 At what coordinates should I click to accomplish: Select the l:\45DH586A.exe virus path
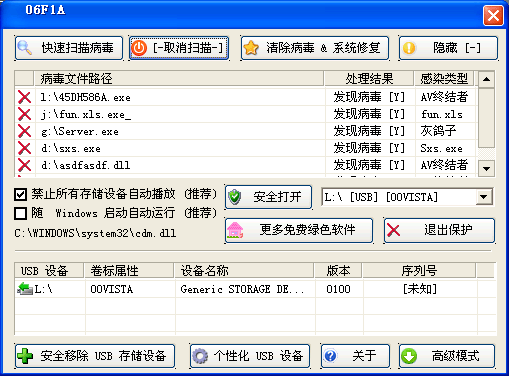[x=85, y=97]
